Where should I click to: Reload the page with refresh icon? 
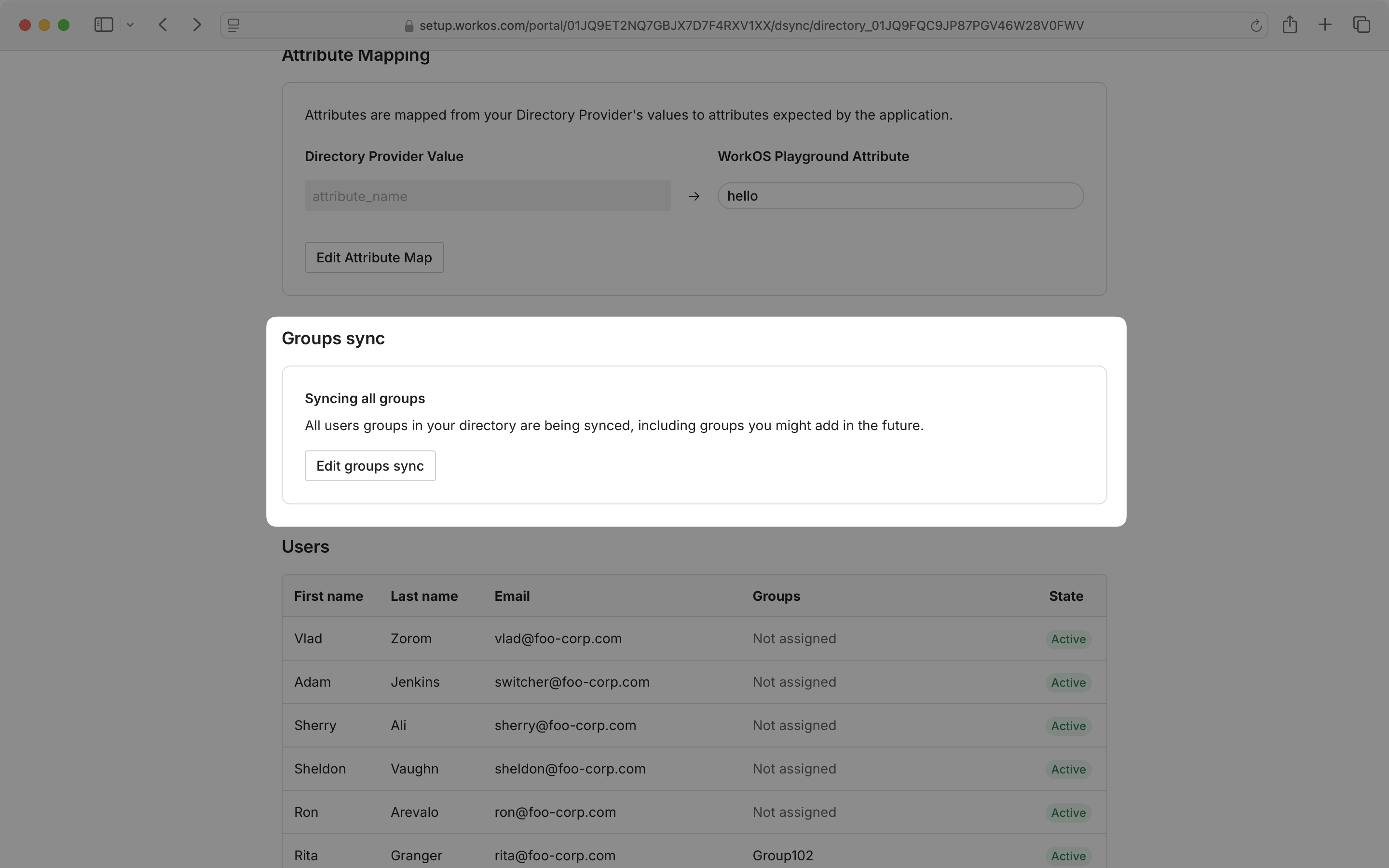pos(1255,25)
